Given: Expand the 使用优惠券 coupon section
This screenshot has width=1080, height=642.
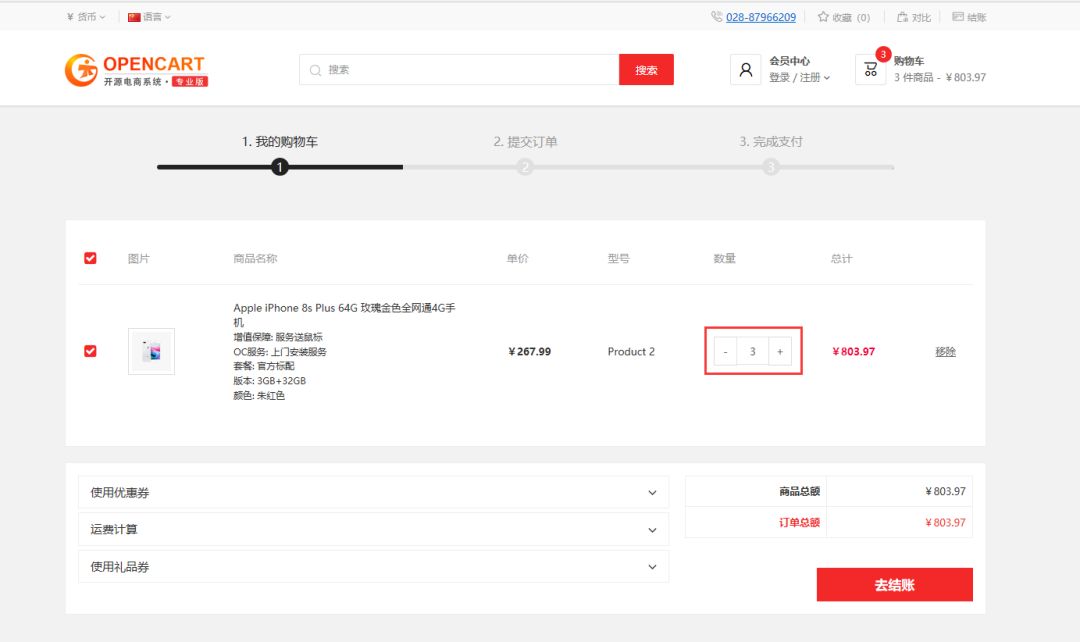Looking at the screenshot, I should pyautogui.click(x=373, y=493).
